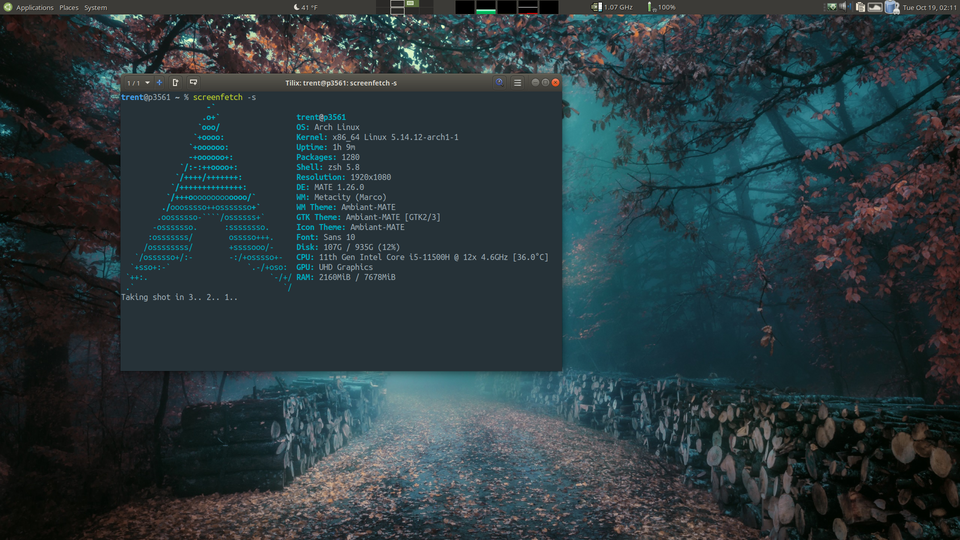Add terminal right icon in Tilix
The image size is (960, 540).
[176, 82]
